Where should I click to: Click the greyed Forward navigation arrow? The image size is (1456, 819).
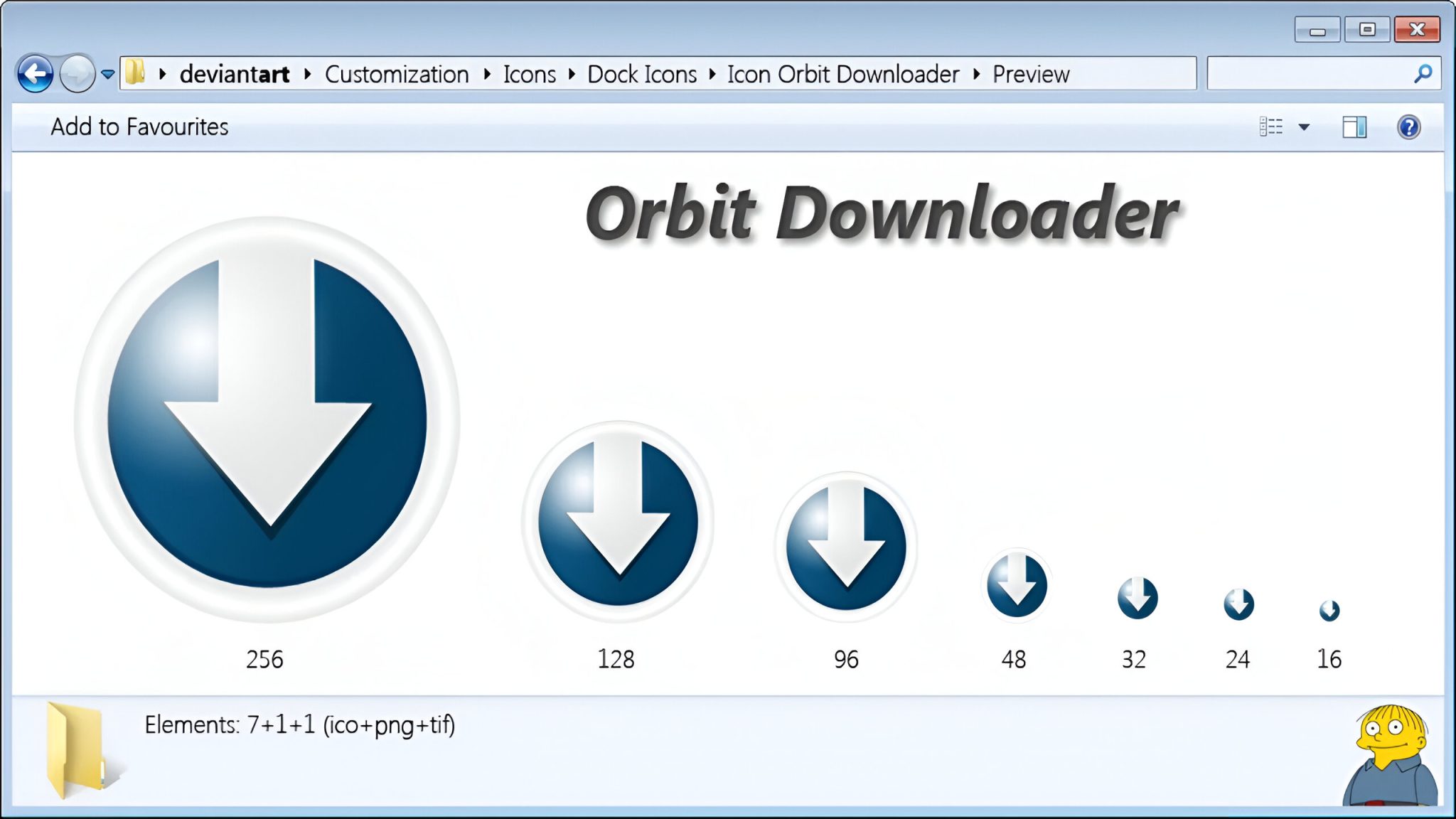pyautogui.click(x=77, y=73)
